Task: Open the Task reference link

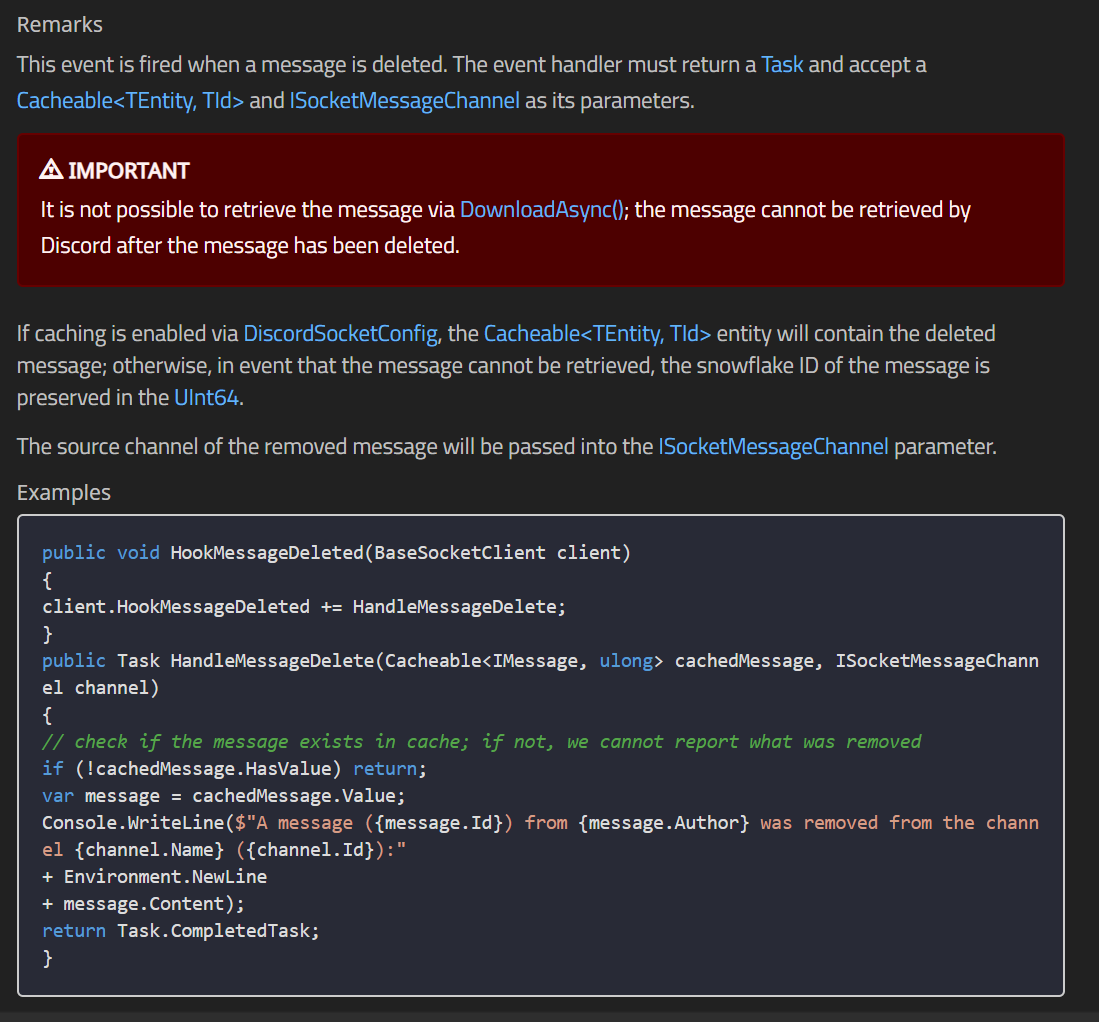Action: pyautogui.click(x=782, y=64)
